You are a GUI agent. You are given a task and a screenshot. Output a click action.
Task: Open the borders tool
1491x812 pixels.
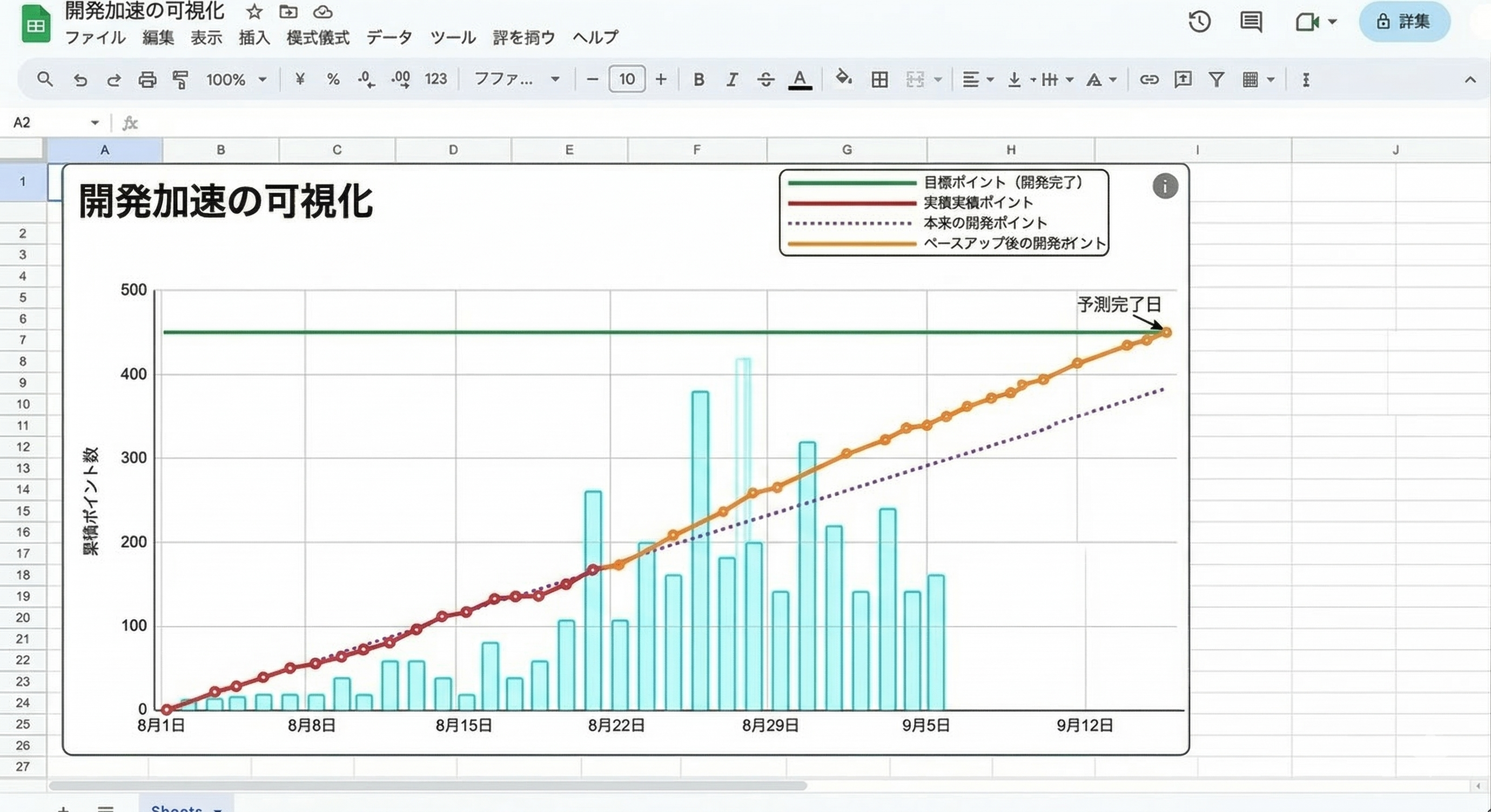coord(879,79)
